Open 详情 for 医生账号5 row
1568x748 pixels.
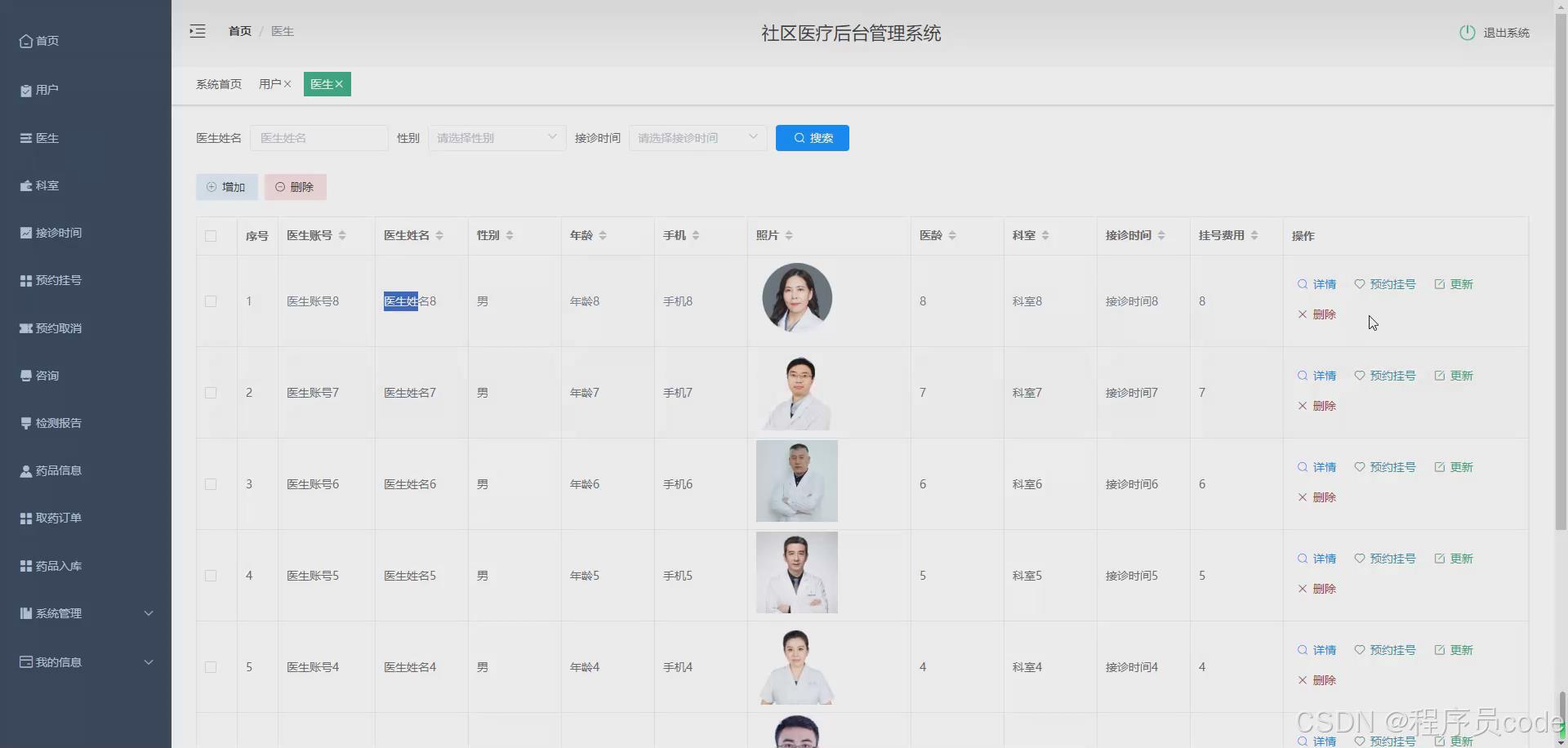(x=1316, y=559)
